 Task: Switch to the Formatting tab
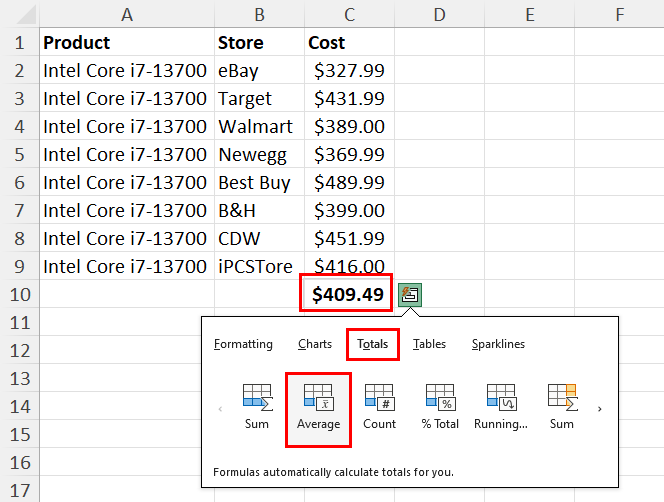tap(243, 344)
